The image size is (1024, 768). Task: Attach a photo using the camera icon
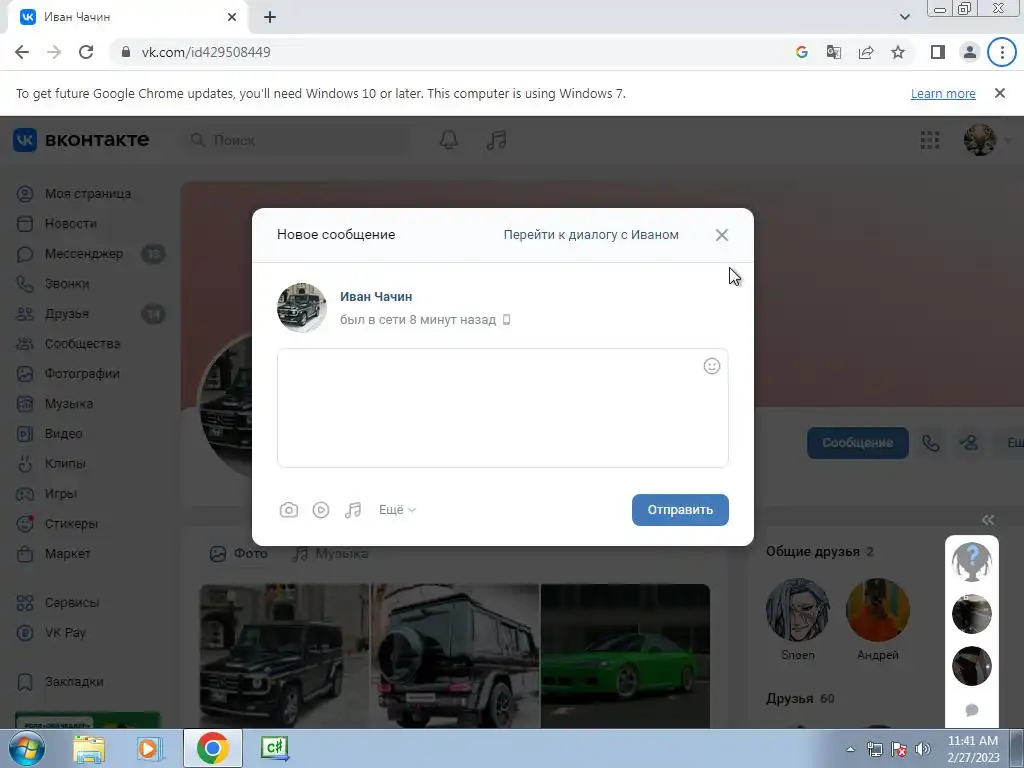click(x=289, y=510)
